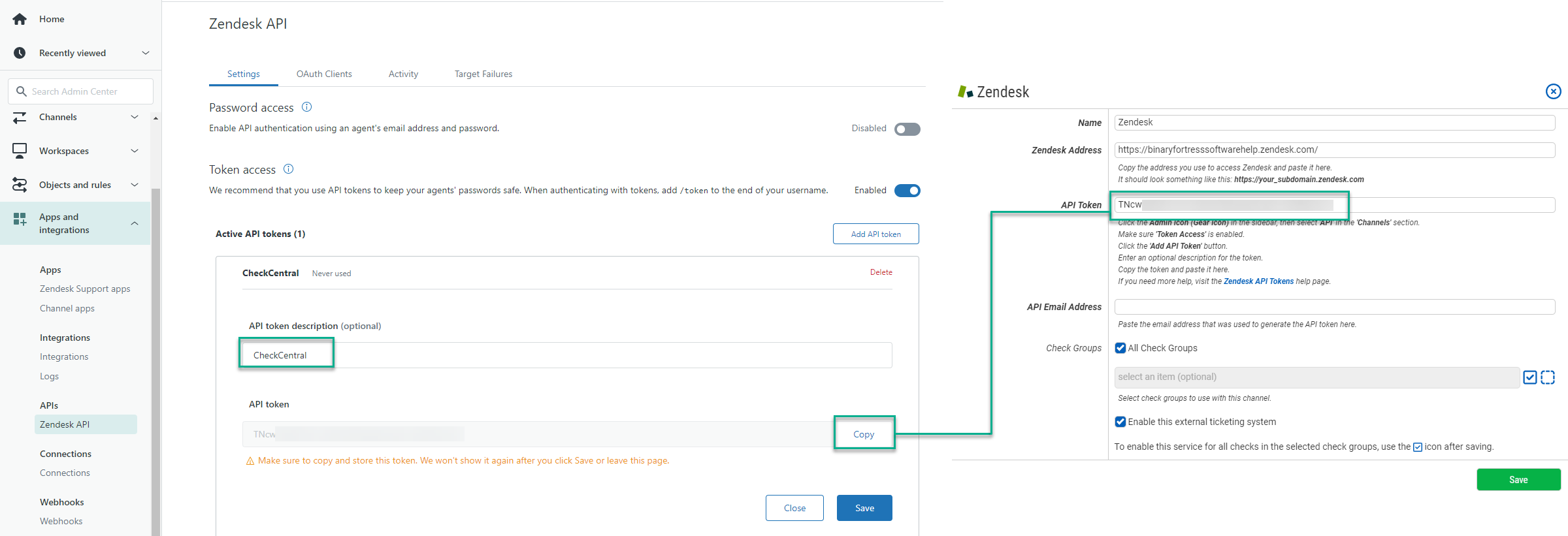Click the blue Save button for token
The height and width of the screenshot is (536, 1568).
864,508
